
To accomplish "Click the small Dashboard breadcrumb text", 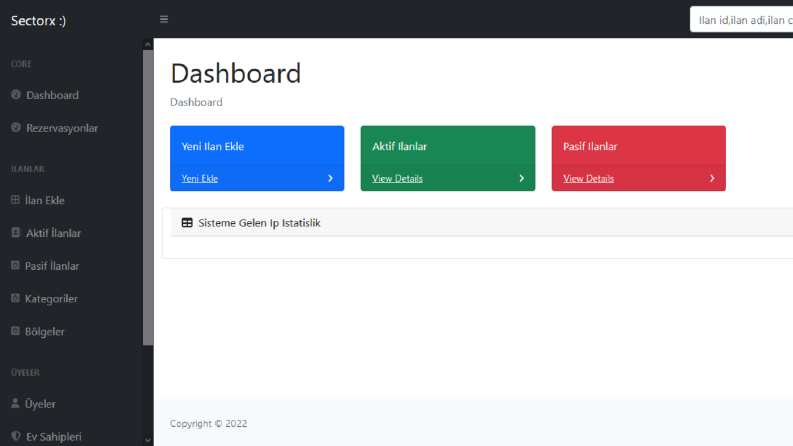I will (196, 102).
